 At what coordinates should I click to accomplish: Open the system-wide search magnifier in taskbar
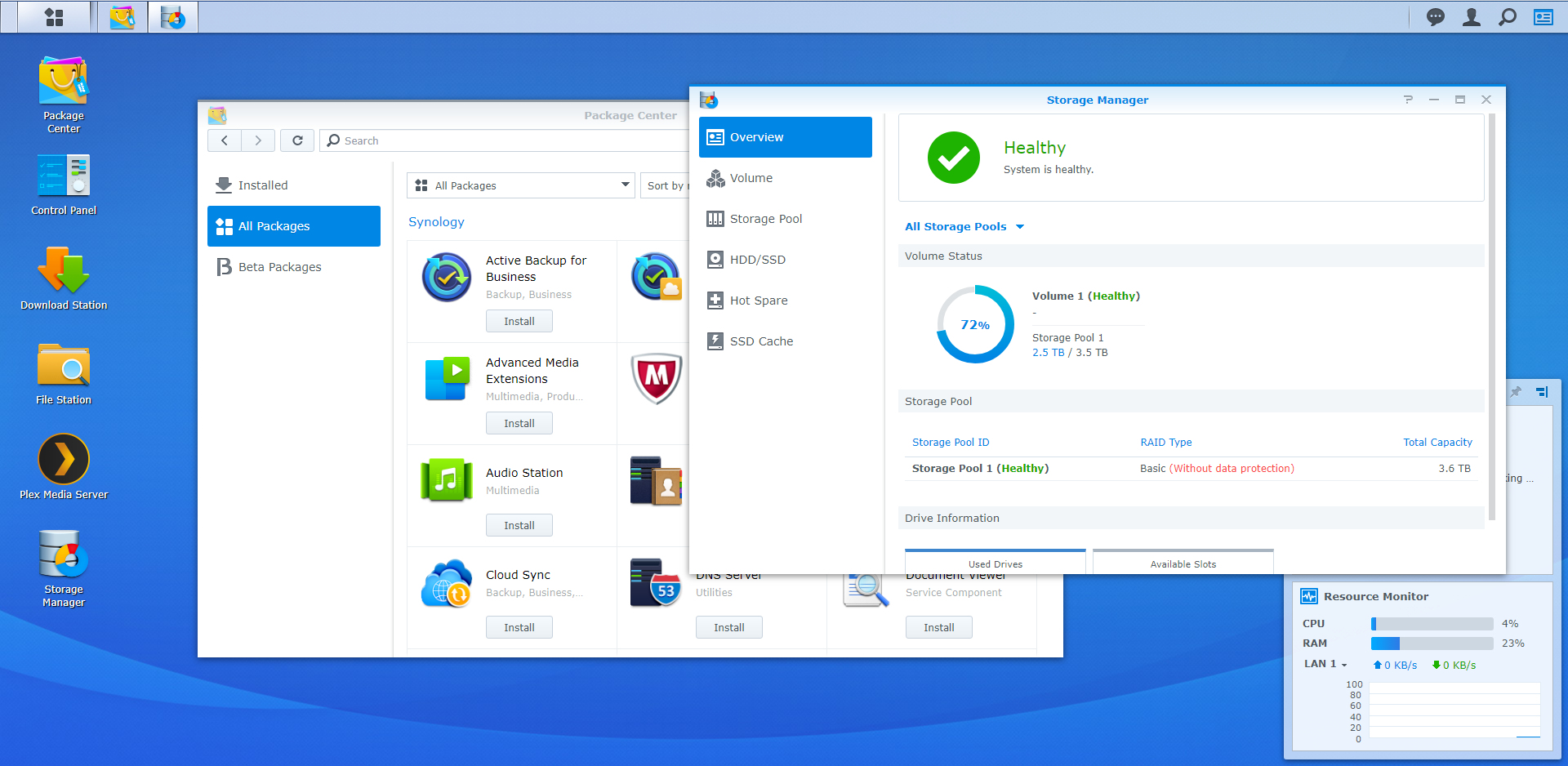(1508, 16)
